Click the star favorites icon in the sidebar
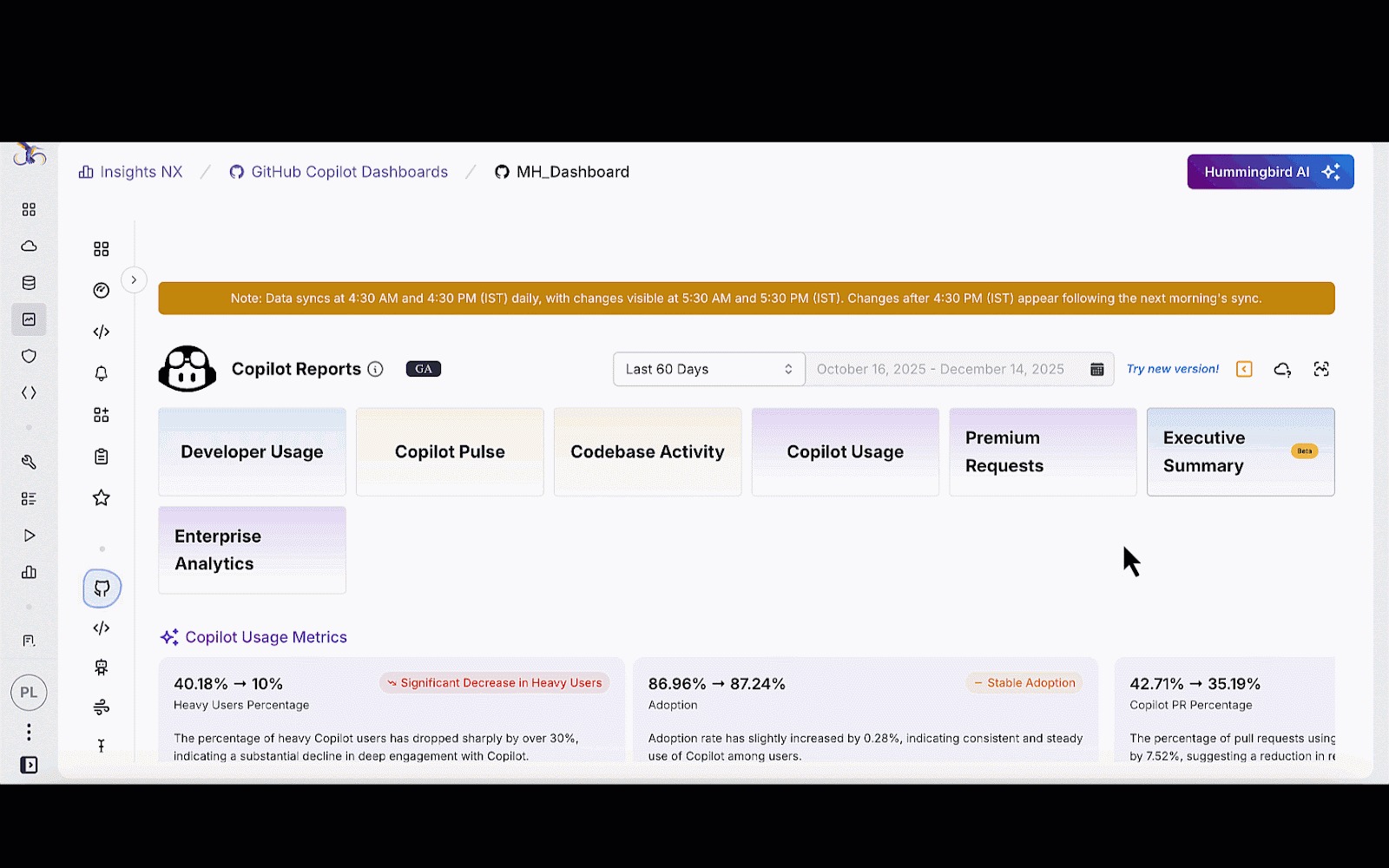The image size is (1389, 868). [x=102, y=498]
